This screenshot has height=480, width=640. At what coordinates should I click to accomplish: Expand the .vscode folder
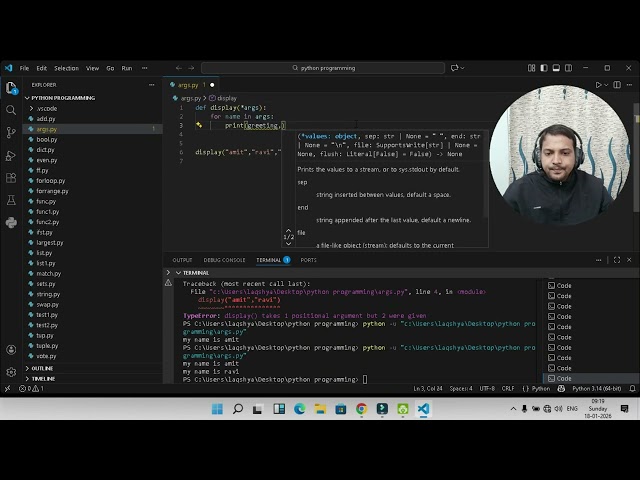coord(47,109)
